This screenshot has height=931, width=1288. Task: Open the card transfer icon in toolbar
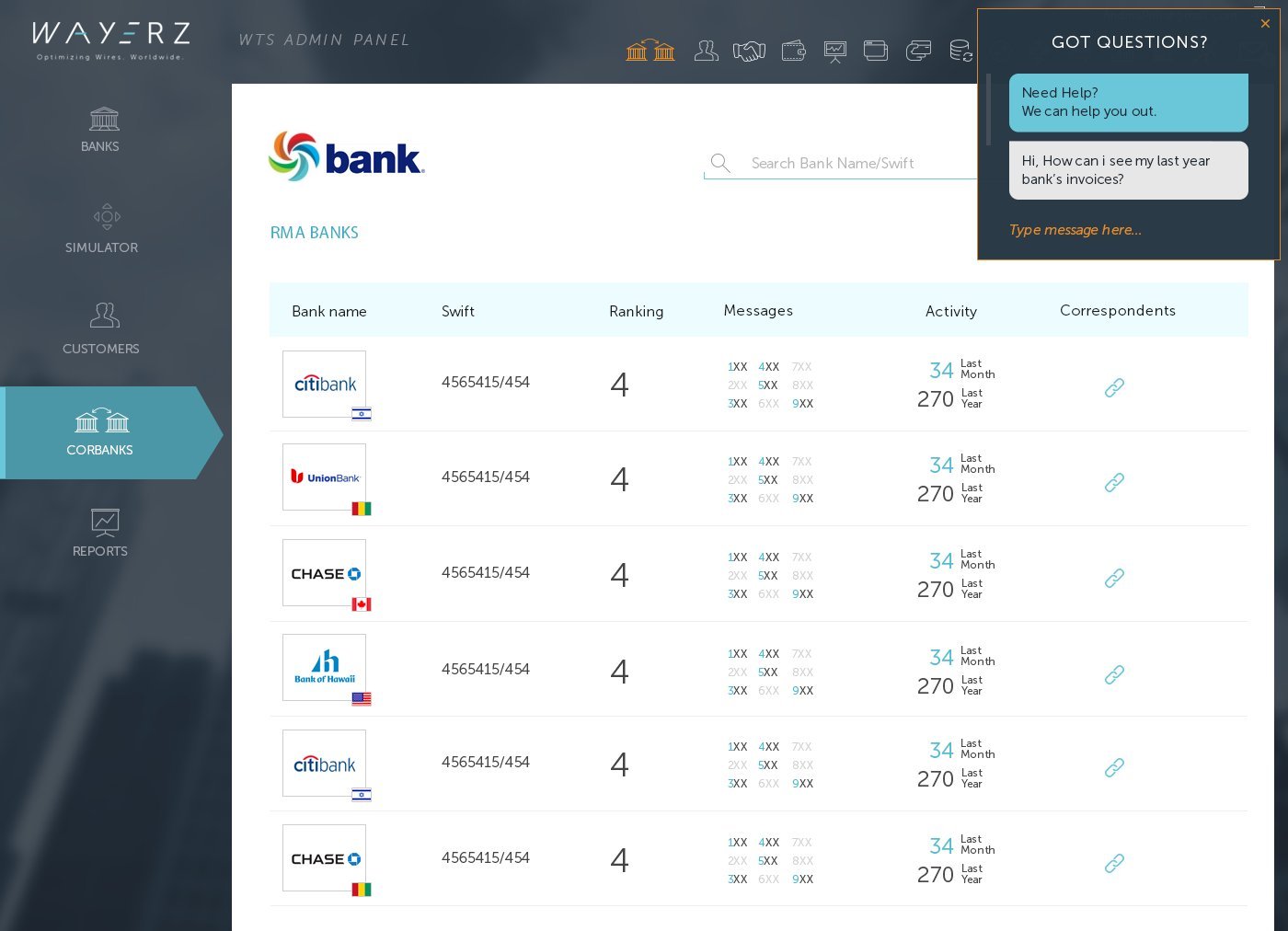918,51
